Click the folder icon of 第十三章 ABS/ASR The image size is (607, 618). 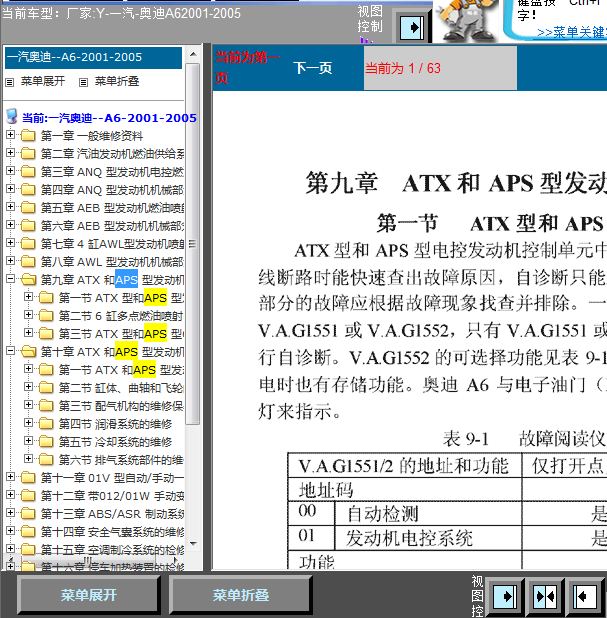28,513
